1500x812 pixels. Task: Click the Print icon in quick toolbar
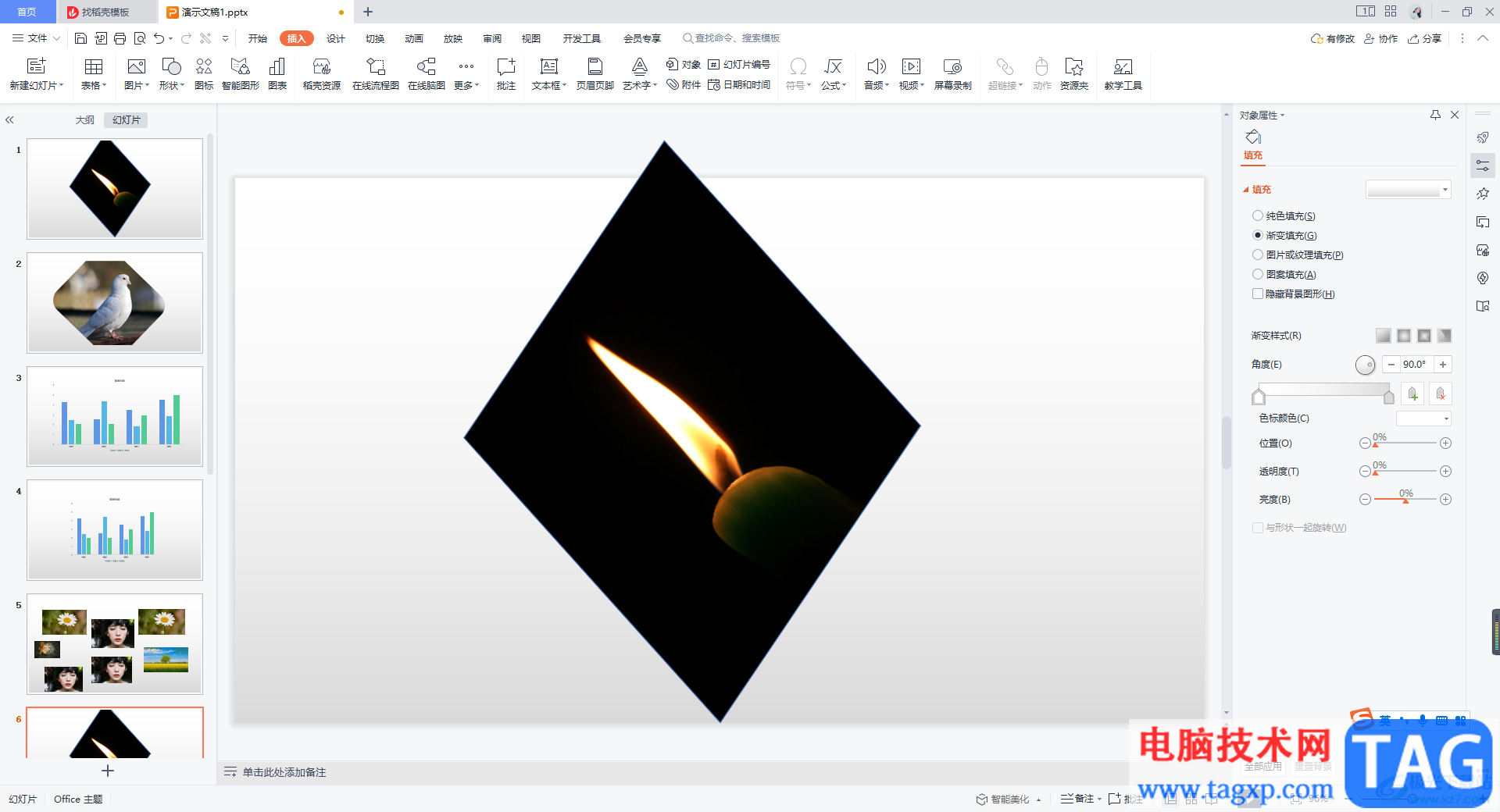[120, 38]
